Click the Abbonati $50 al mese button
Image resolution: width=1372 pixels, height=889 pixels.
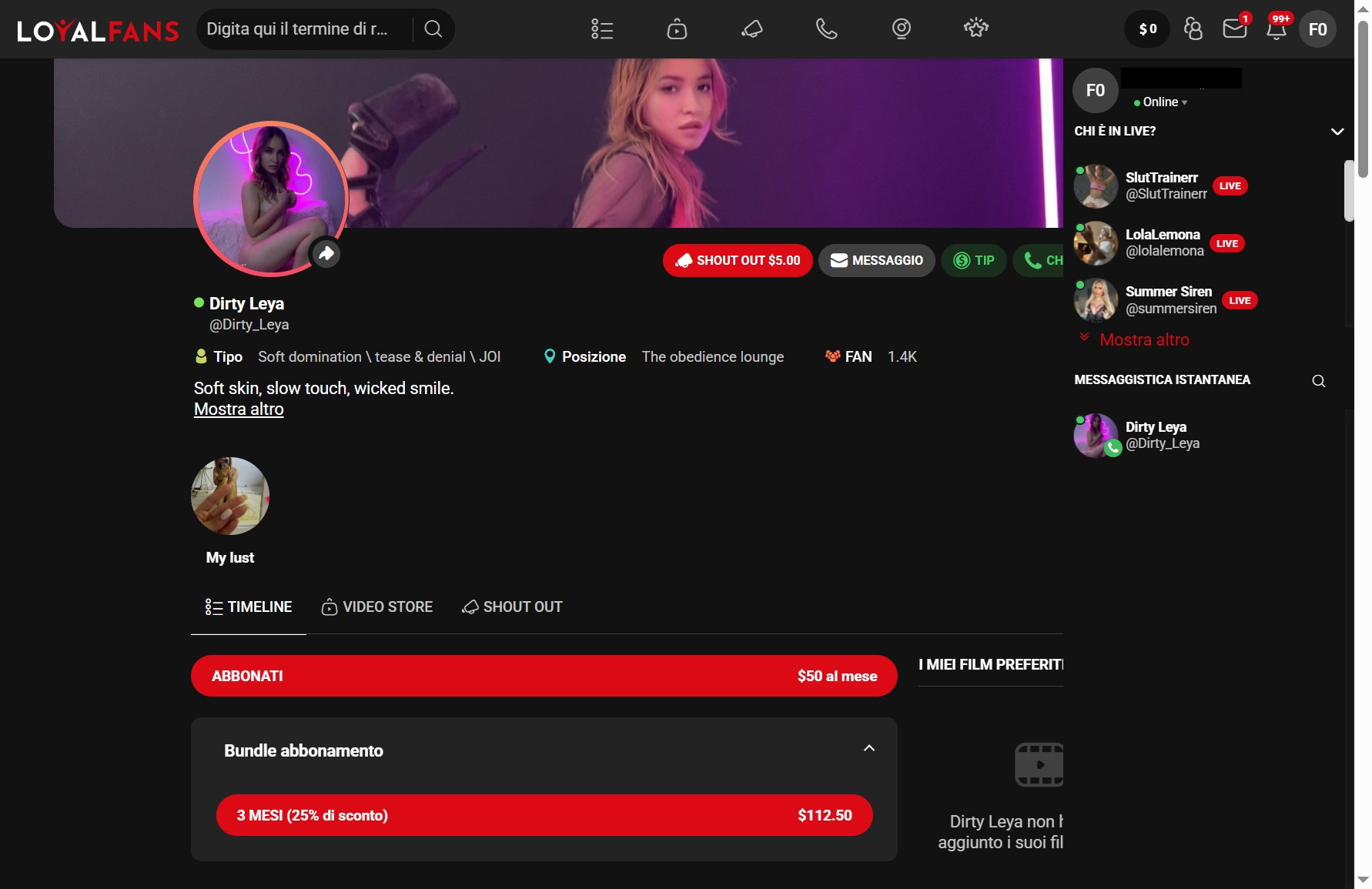click(x=544, y=676)
